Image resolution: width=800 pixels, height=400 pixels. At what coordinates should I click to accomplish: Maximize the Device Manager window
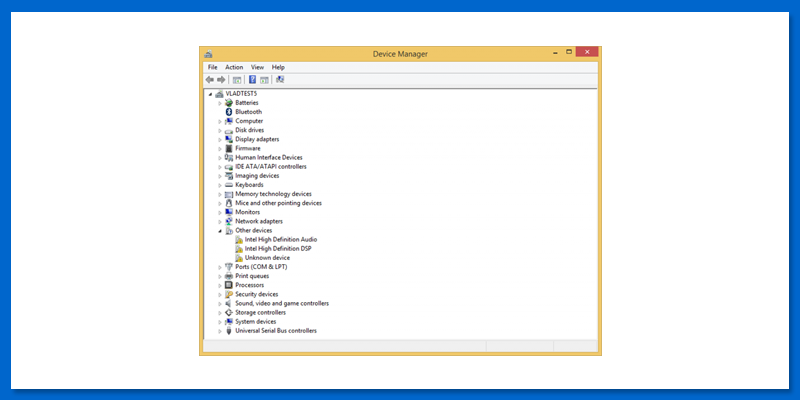(569, 52)
